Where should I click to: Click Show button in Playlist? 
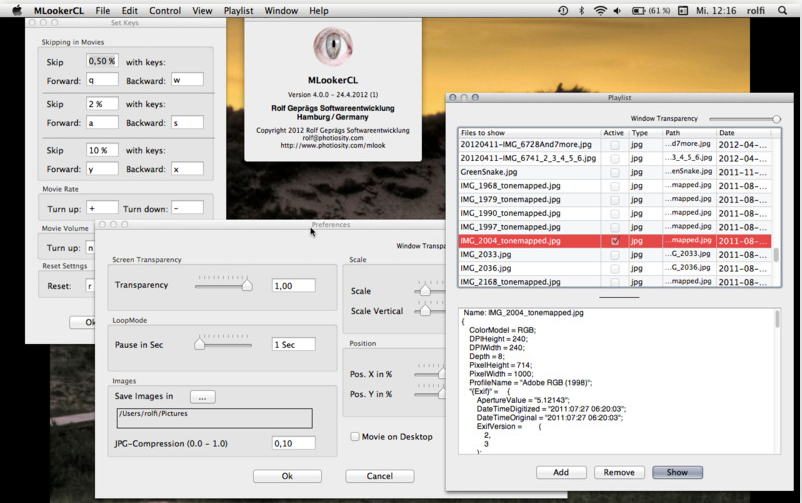tap(677, 472)
